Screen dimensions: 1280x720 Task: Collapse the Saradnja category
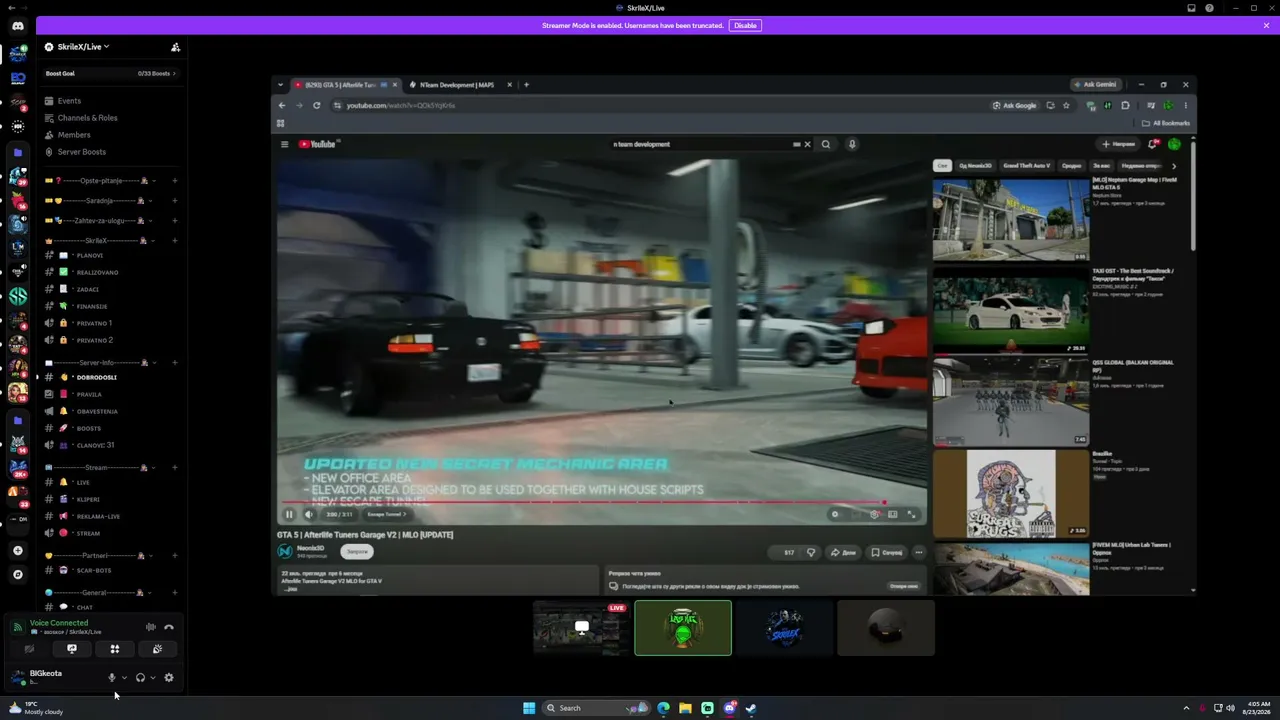[x=97, y=201]
